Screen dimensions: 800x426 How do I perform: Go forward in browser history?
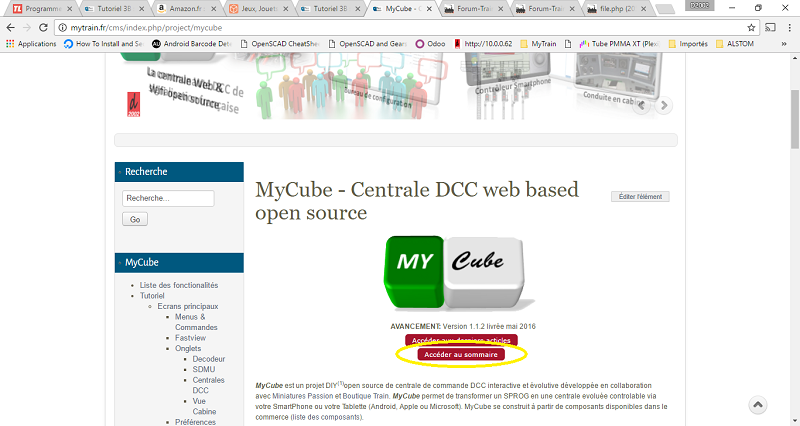coord(27,28)
